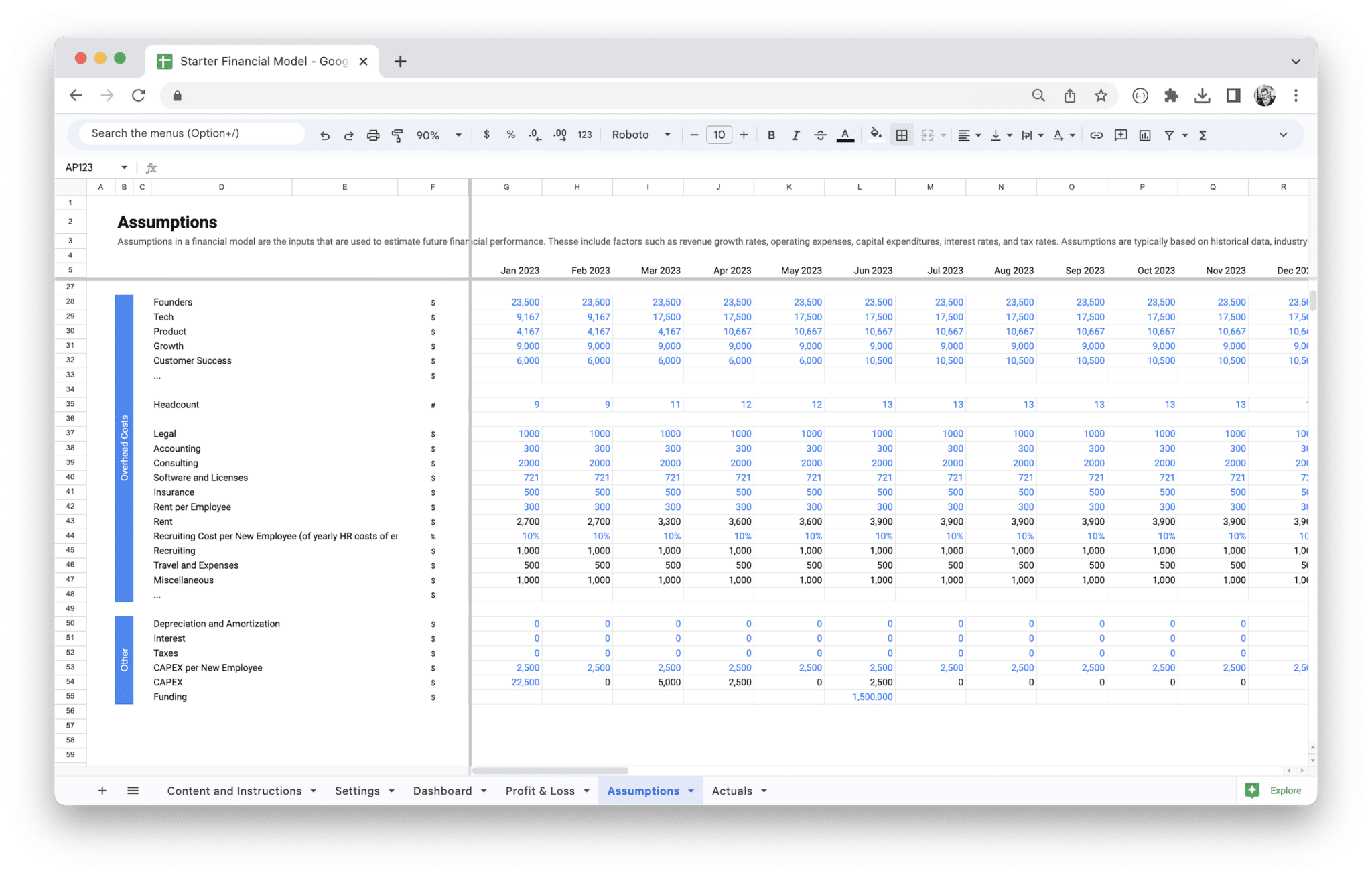Toggle italic formatting

point(795,135)
